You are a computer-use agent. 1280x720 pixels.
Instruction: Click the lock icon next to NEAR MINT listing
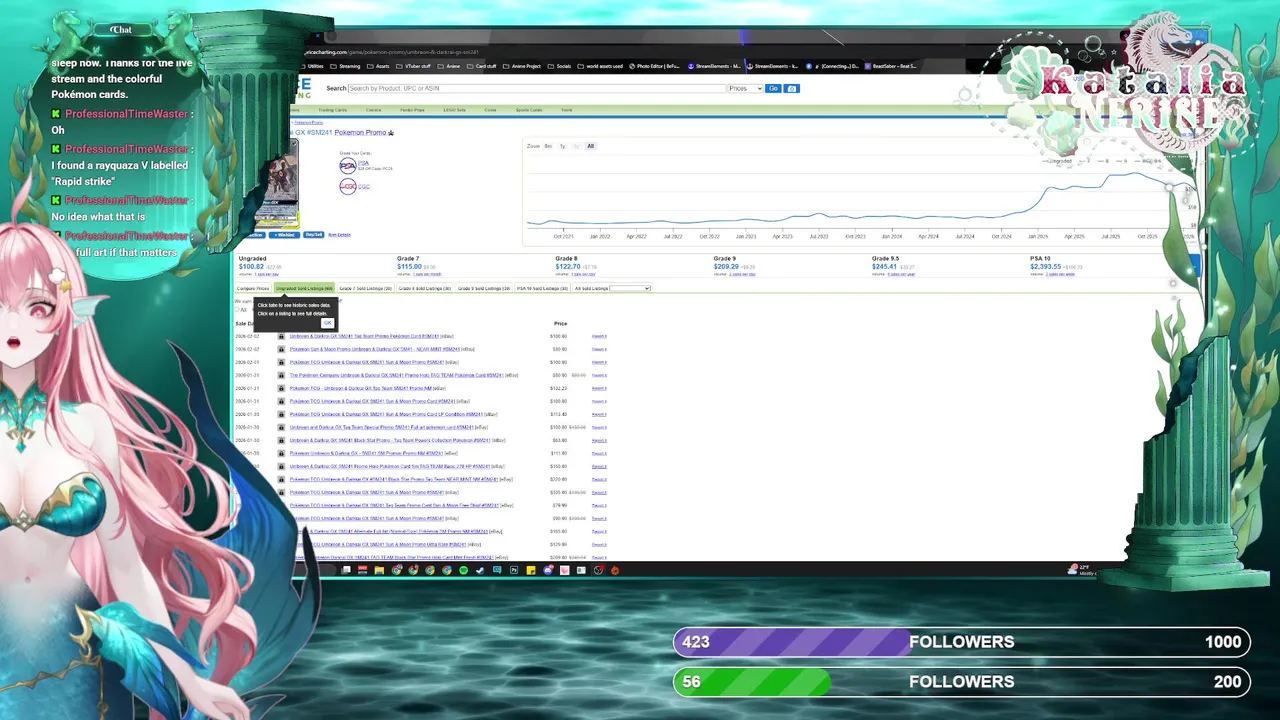pyautogui.click(x=281, y=349)
